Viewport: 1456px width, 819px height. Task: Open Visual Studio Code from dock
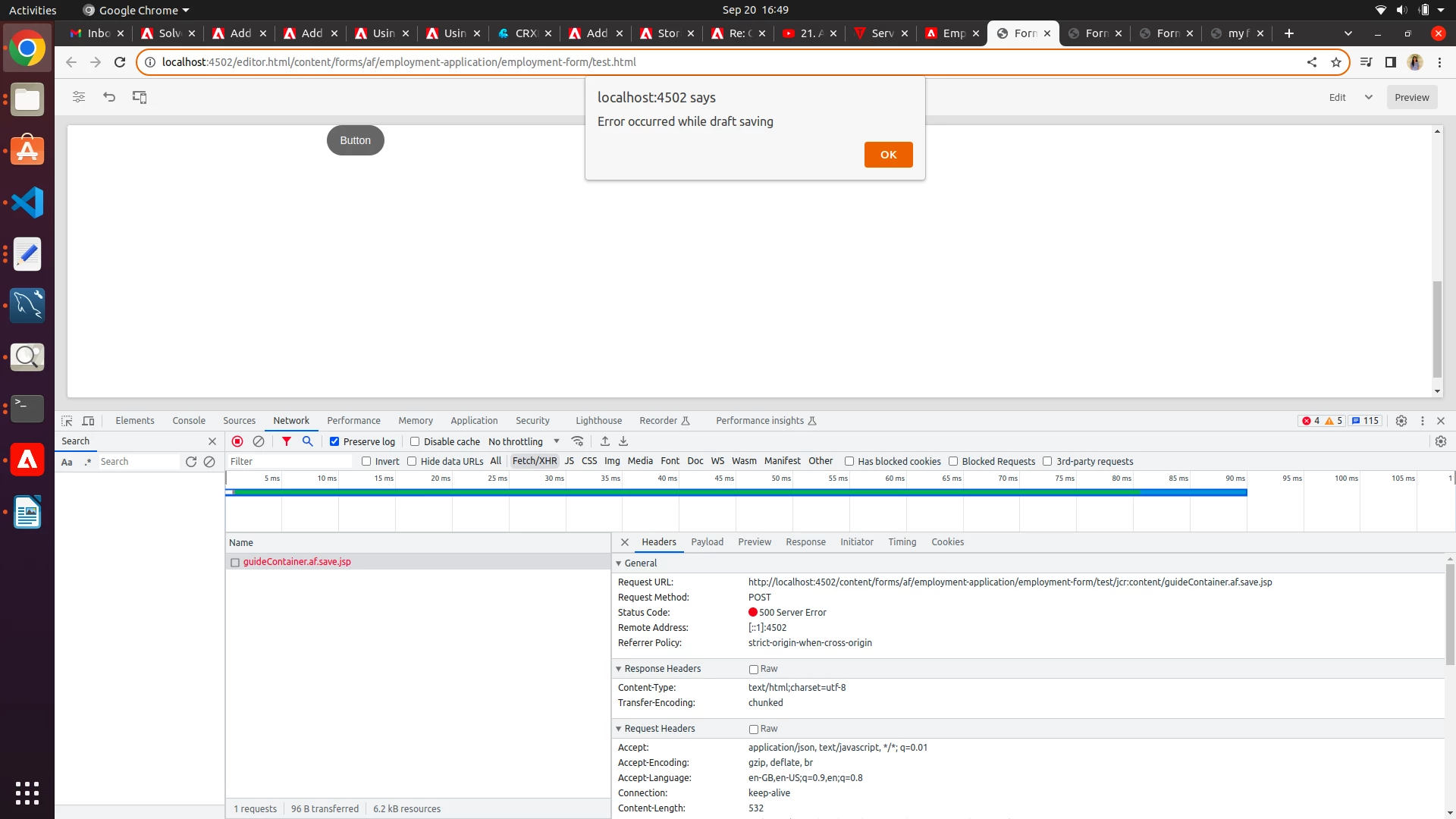coord(27,202)
